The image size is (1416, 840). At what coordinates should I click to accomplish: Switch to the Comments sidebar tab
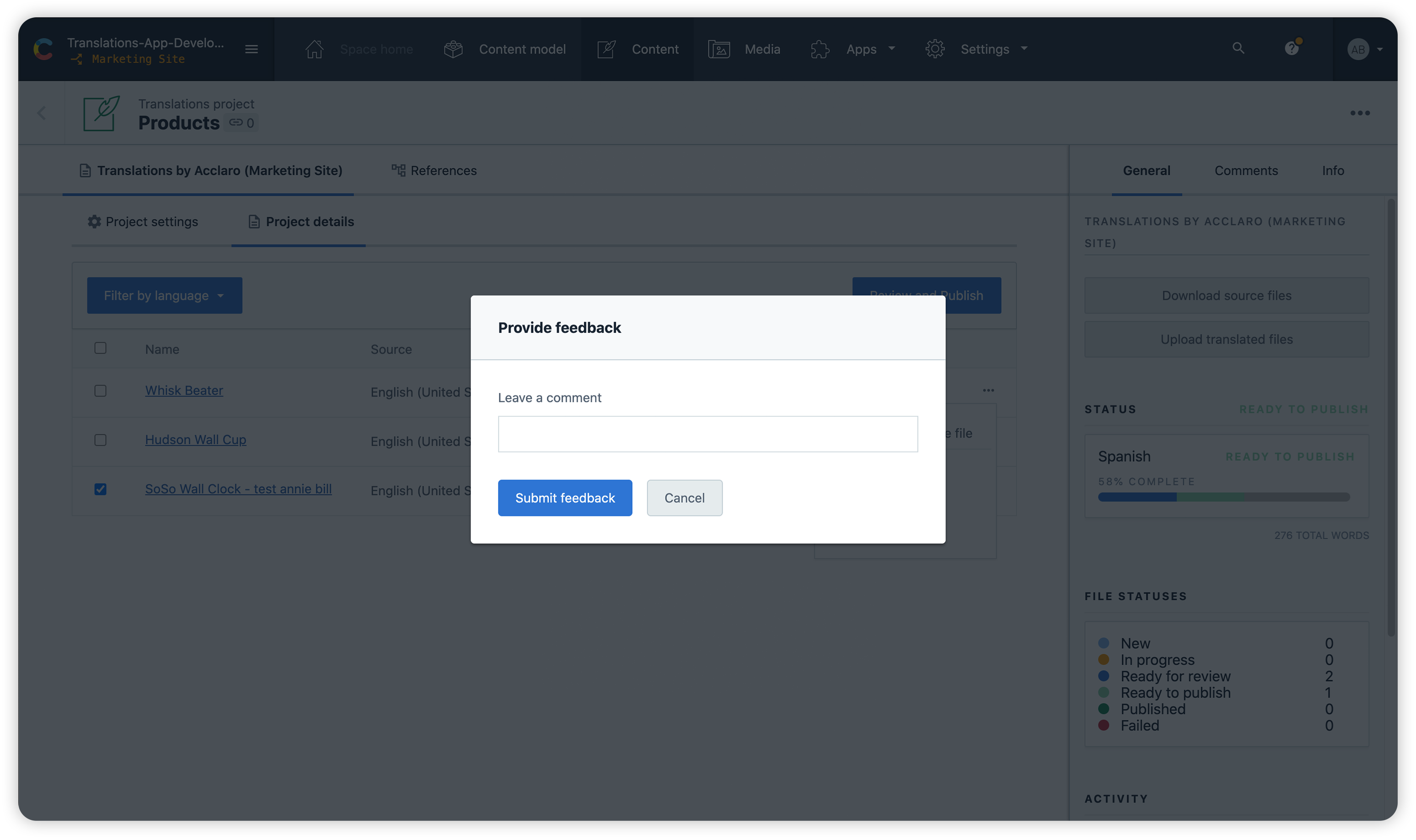pyautogui.click(x=1246, y=170)
